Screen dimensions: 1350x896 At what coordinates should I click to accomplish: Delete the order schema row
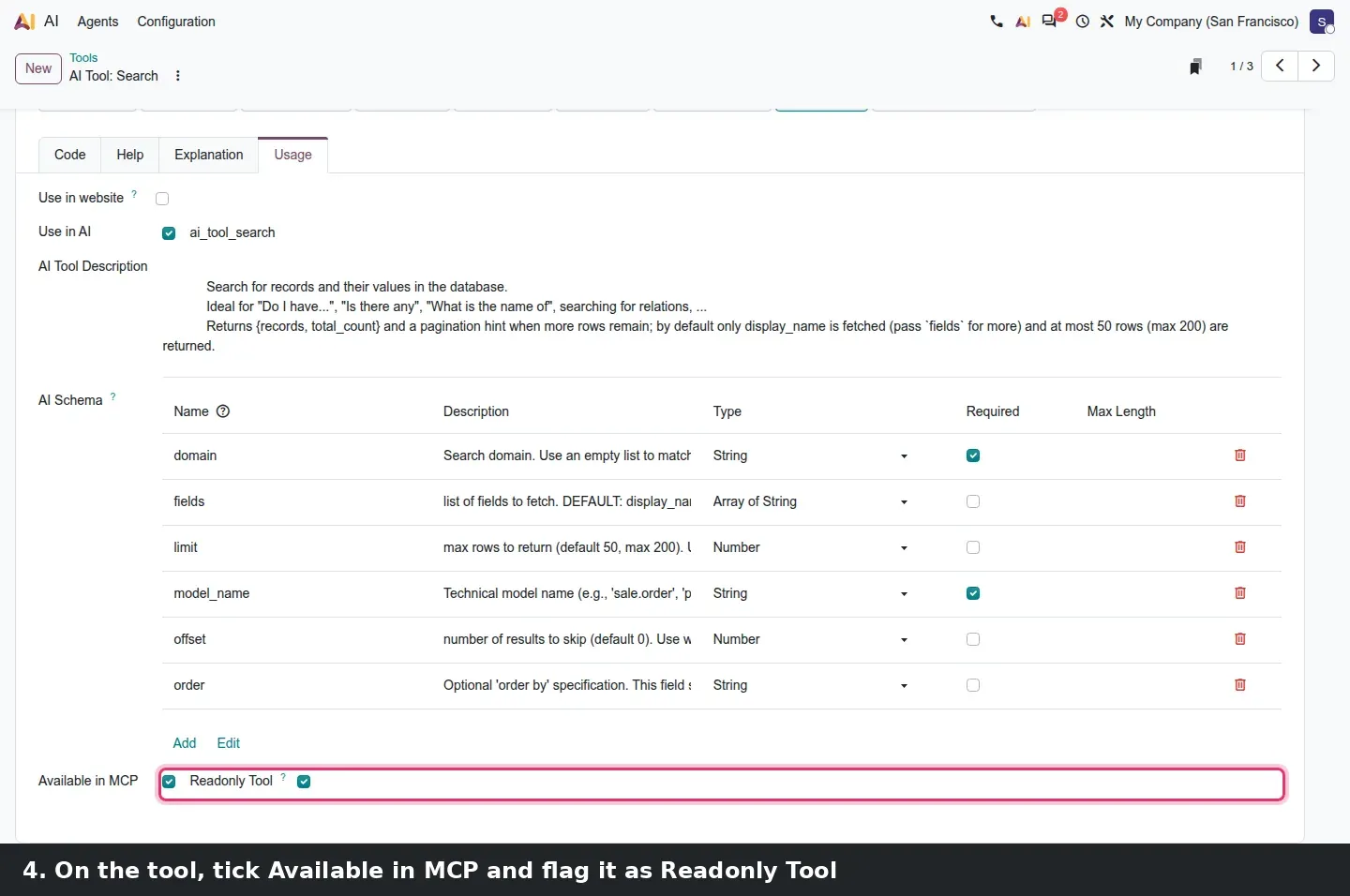[x=1240, y=685]
